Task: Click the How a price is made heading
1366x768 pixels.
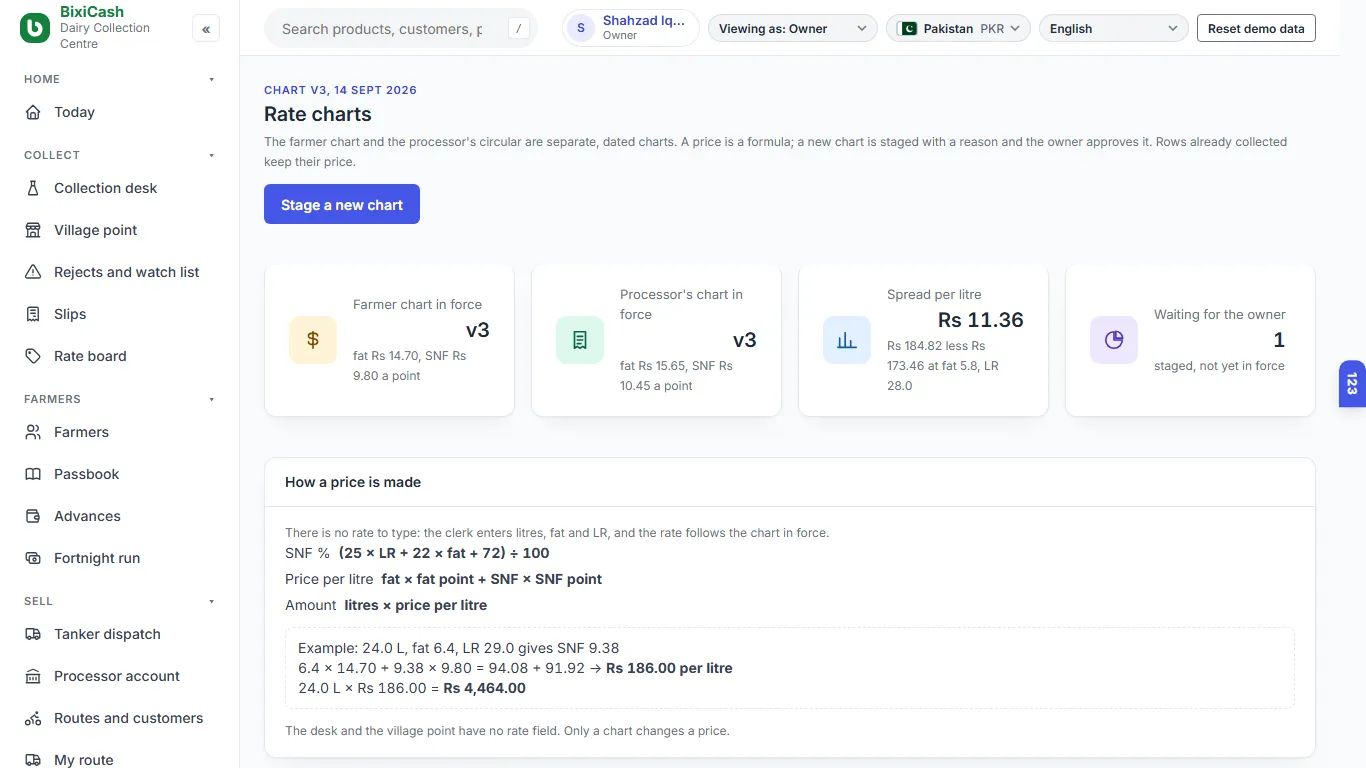Action: click(353, 482)
